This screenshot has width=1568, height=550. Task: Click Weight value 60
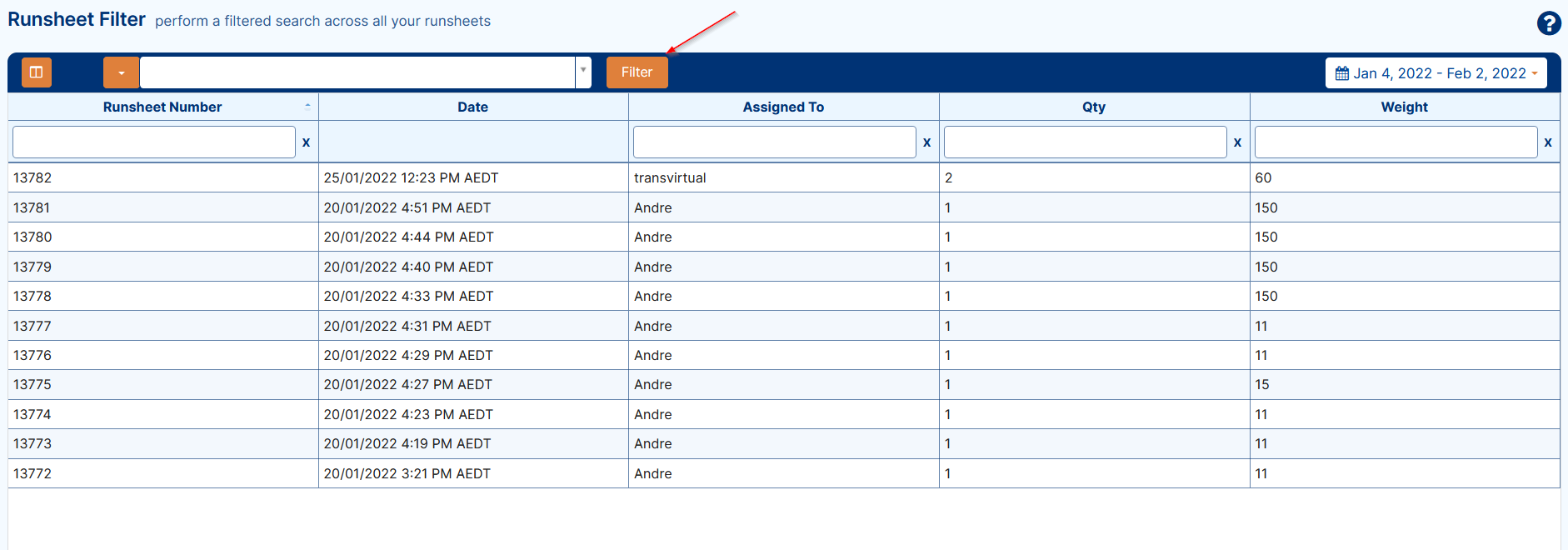pos(1263,177)
